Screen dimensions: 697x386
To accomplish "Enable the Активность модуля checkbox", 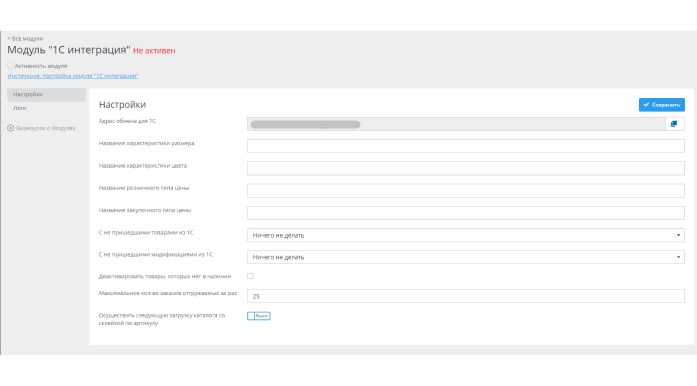I will [x=10, y=65].
